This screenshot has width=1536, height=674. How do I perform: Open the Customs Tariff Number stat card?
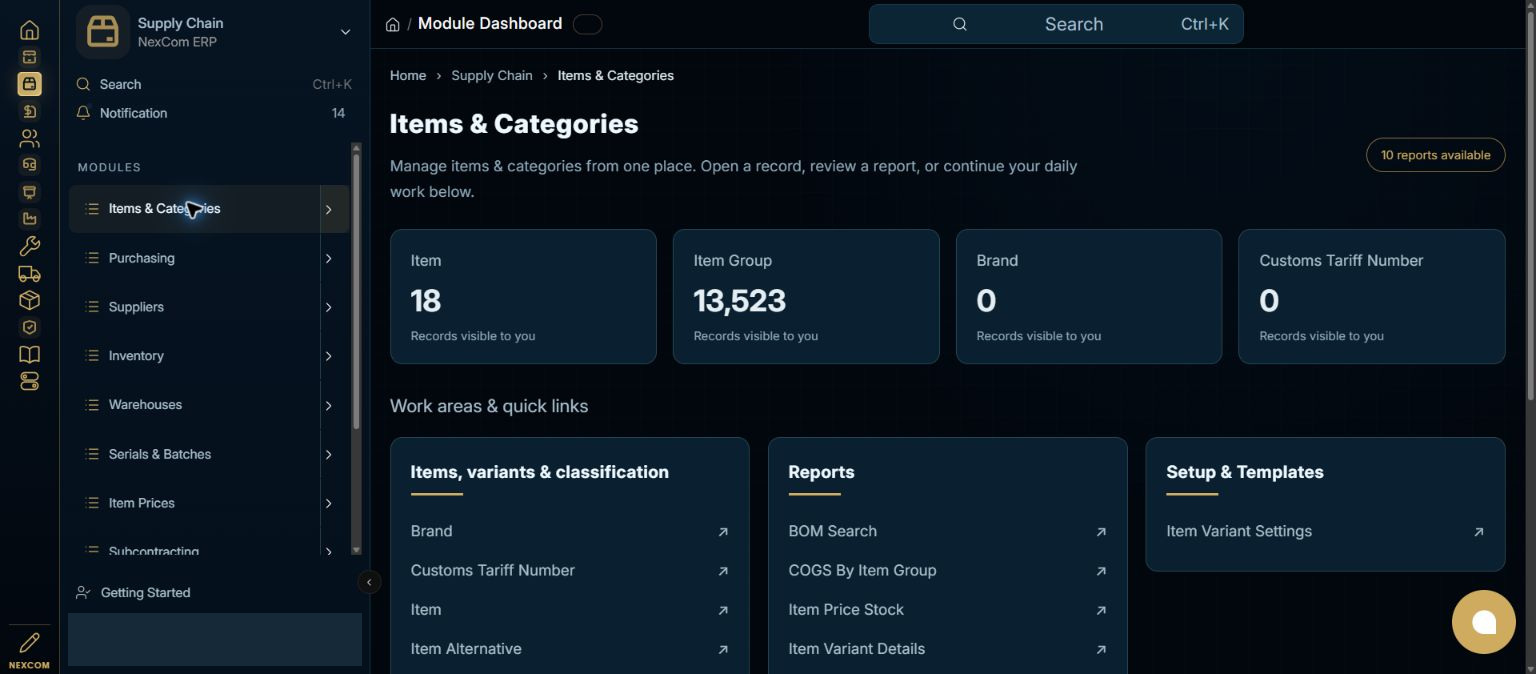1371,296
